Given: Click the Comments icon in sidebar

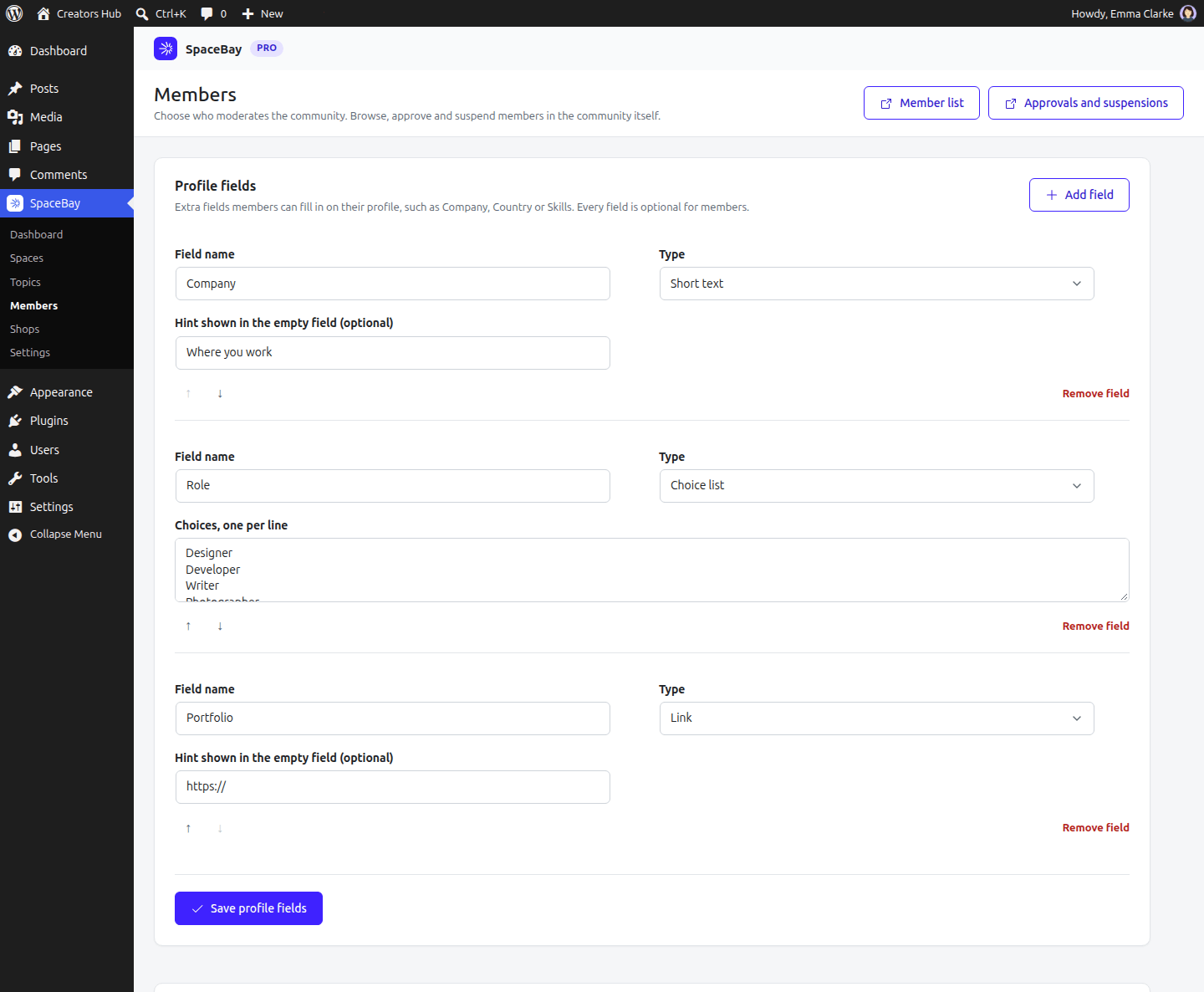Looking at the screenshot, I should tap(15, 175).
